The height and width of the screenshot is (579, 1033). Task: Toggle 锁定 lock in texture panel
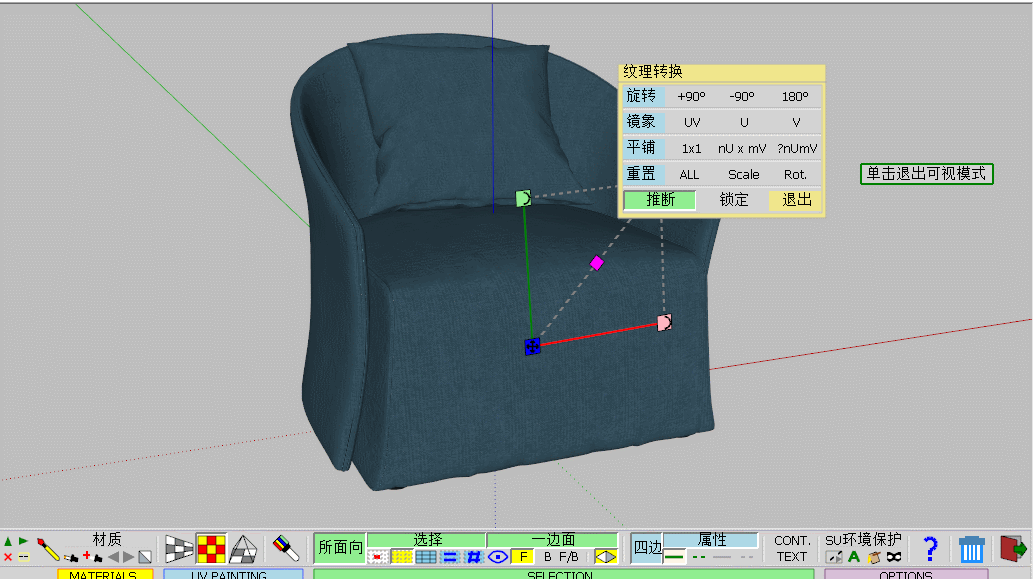(734, 200)
